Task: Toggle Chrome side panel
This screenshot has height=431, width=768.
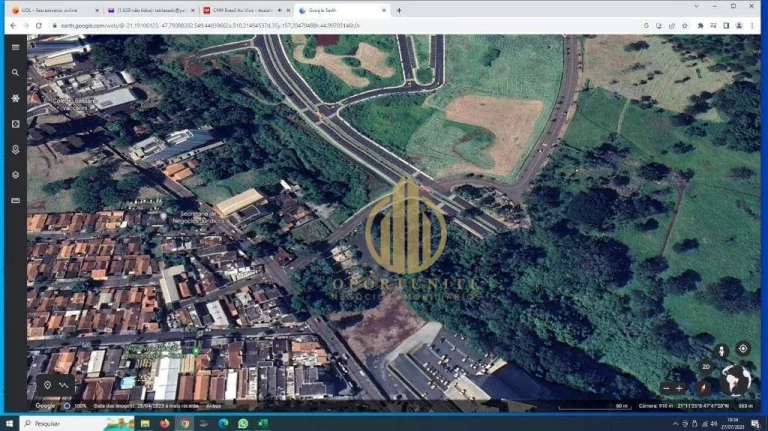Action: point(726,25)
